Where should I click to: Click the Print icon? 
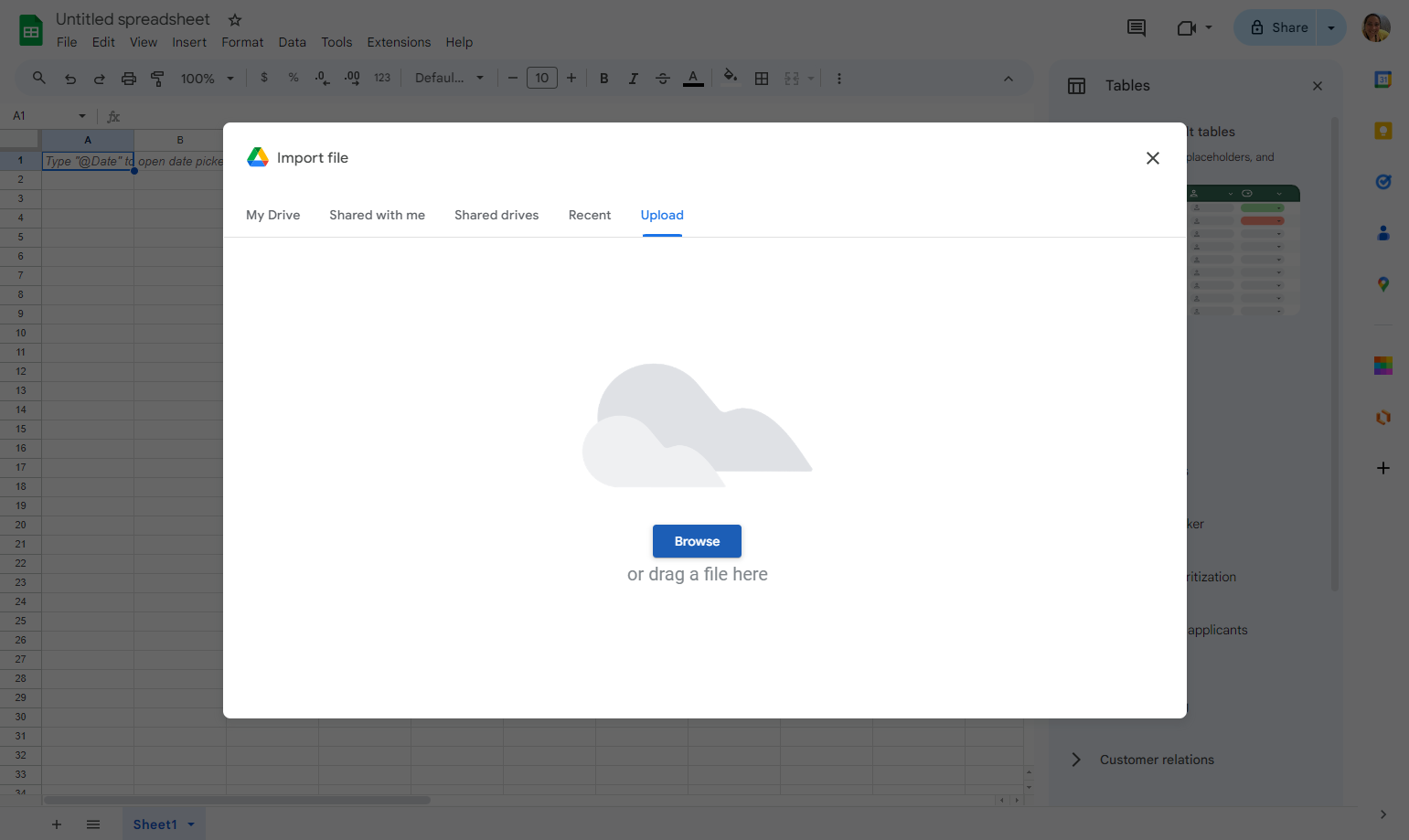129,79
